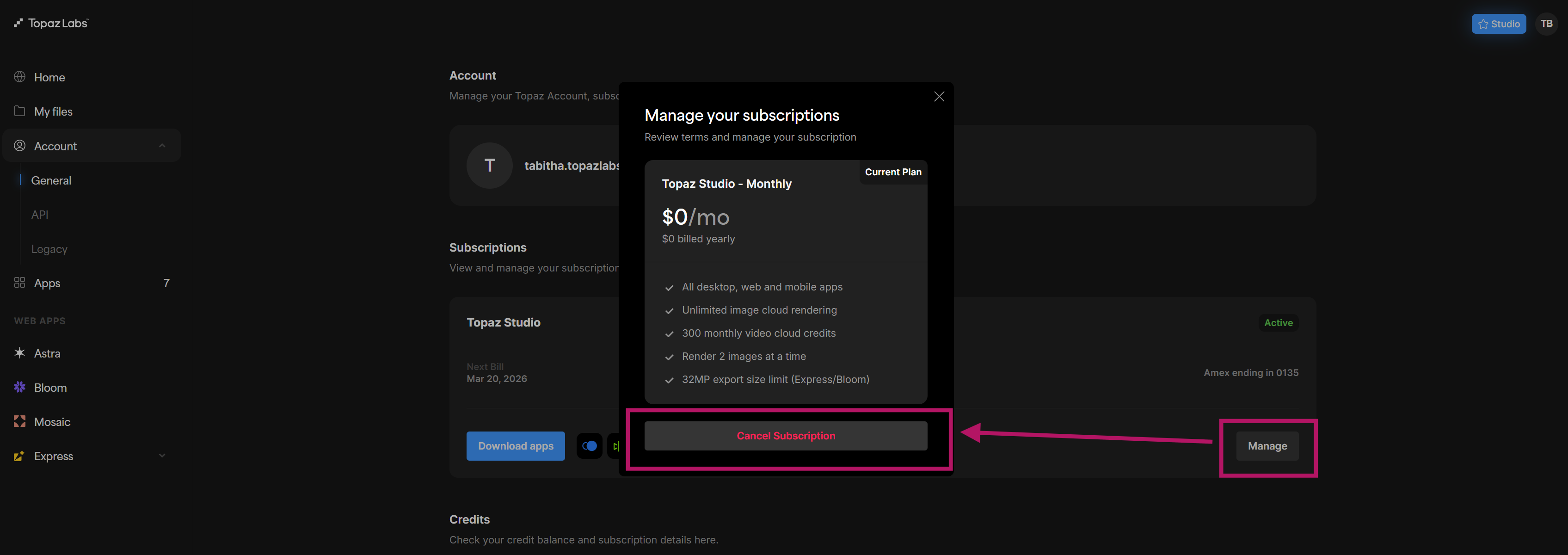Select the Legacy account tab
The height and width of the screenshot is (555, 1568).
point(49,249)
